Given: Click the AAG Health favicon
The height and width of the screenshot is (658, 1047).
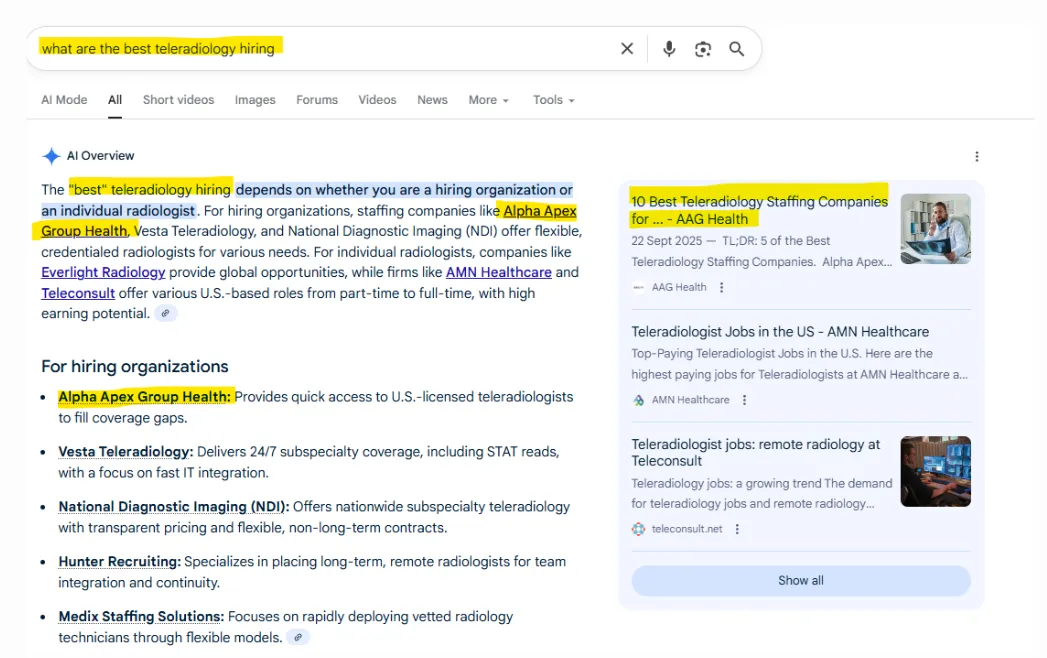Looking at the screenshot, I should tap(638, 287).
